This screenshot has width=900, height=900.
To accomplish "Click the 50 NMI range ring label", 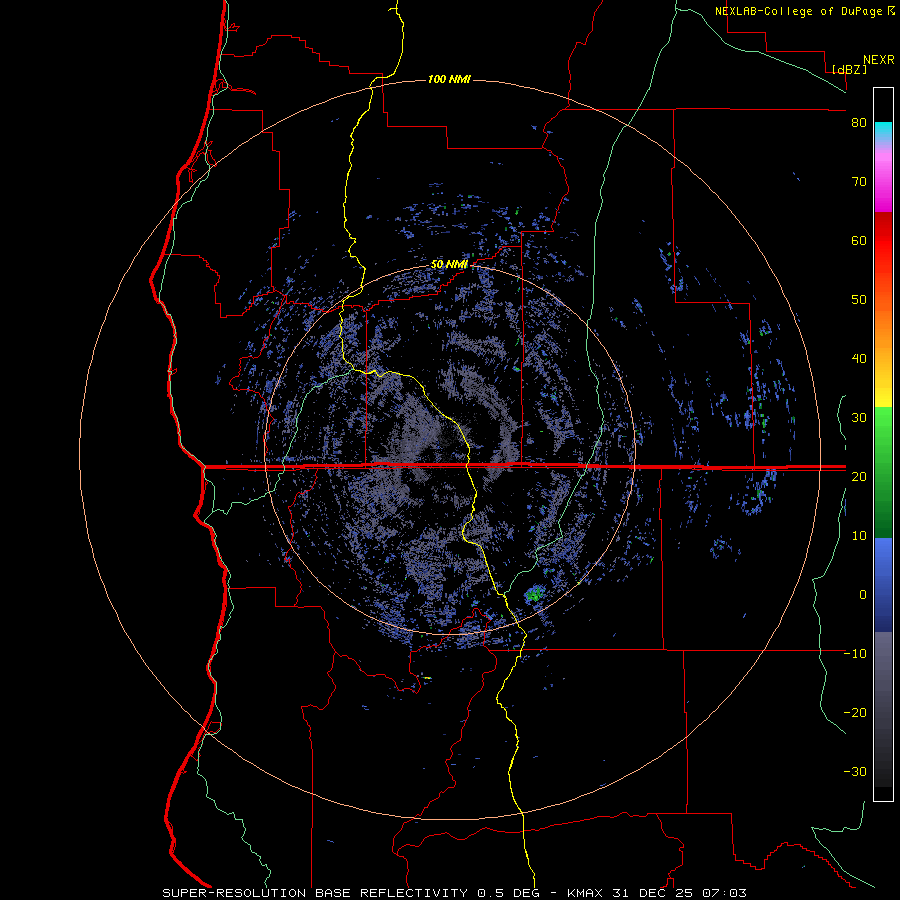I will [x=449, y=265].
